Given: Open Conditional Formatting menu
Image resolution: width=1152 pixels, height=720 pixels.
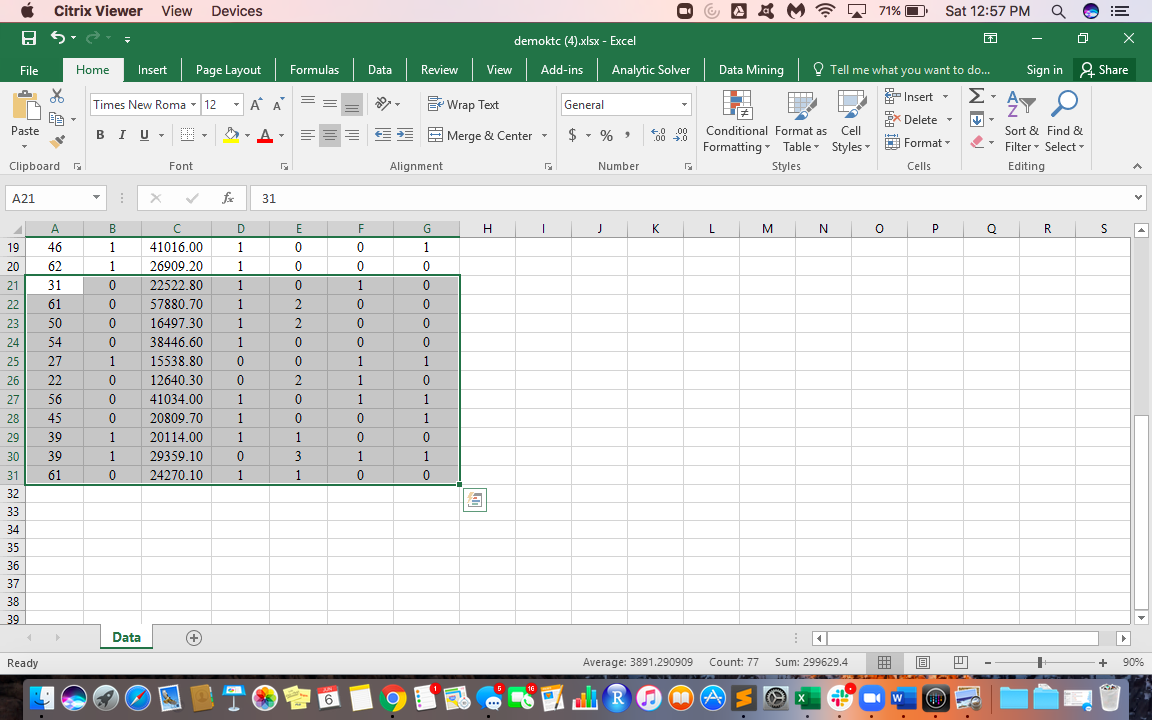Looking at the screenshot, I should coord(736,122).
